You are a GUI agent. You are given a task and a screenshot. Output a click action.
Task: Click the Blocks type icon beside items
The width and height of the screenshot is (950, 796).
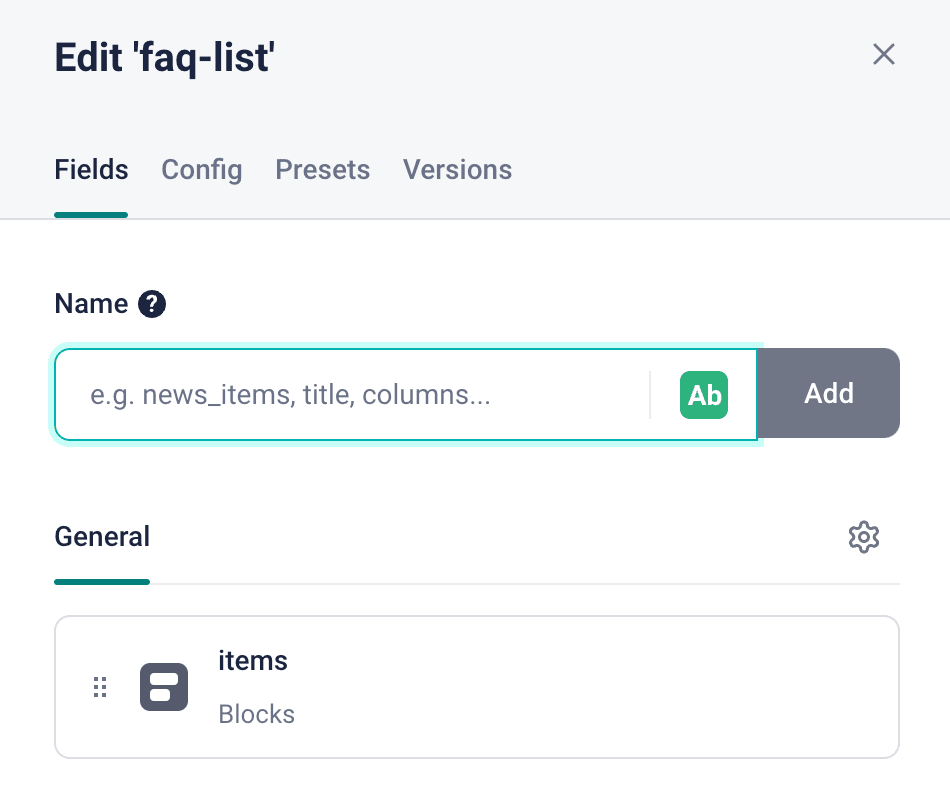[x=164, y=687]
